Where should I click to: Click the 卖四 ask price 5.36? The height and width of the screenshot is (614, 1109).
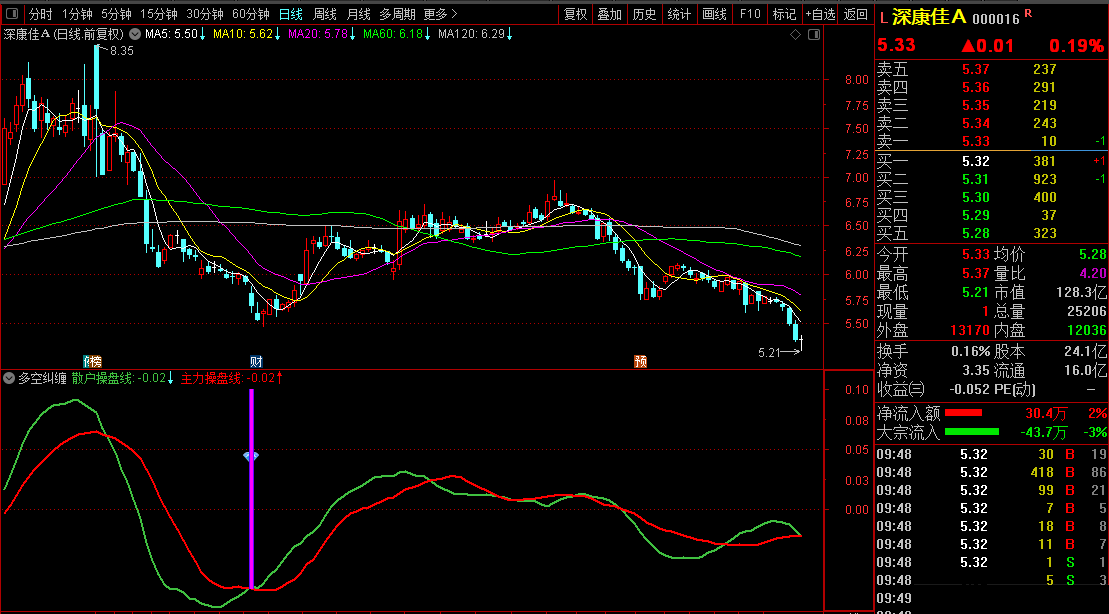pyautogui.click(x=975, y=87)
